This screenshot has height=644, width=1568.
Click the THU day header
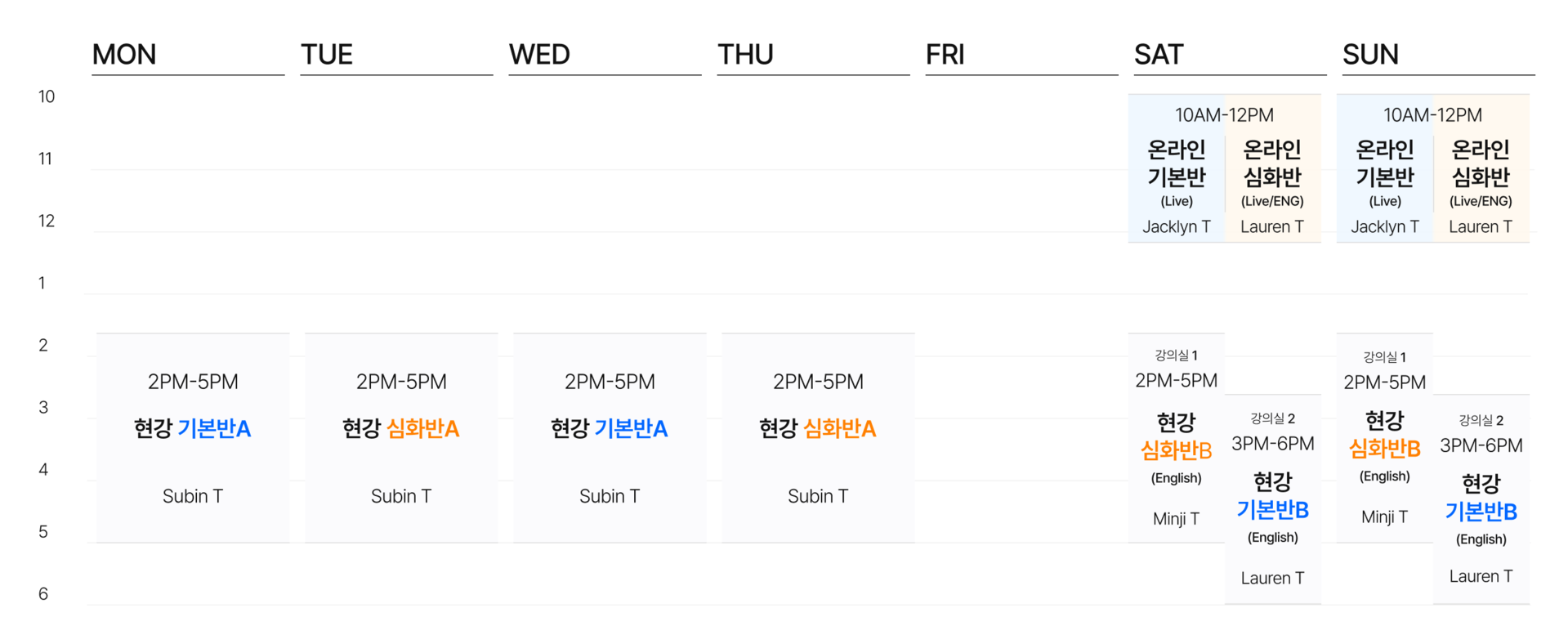pyautogui.click(x=745, y=55)
